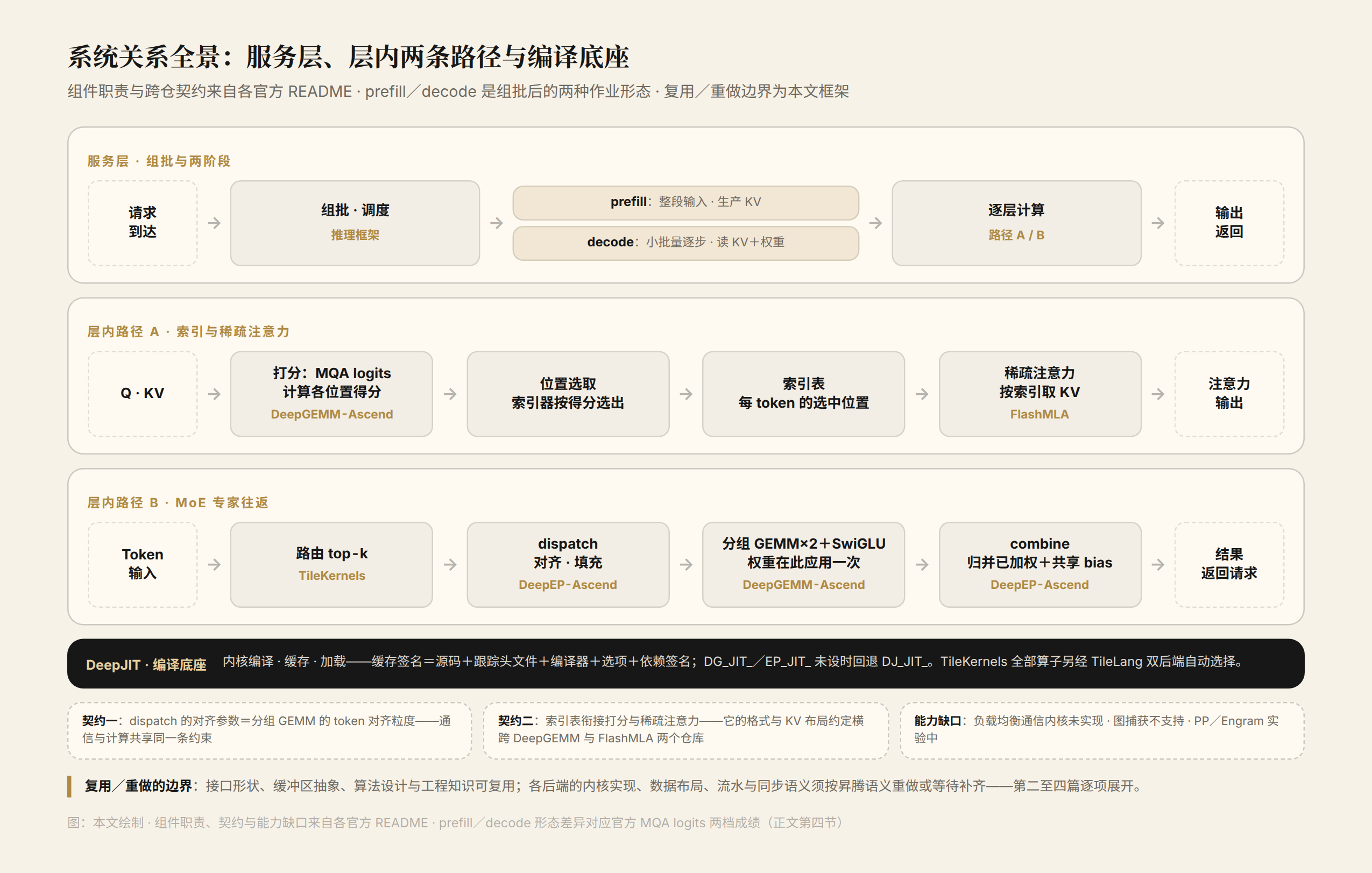Click the title 系统关系全景
This screenshot has height=873, width=1372.
[x=348, y=57]
